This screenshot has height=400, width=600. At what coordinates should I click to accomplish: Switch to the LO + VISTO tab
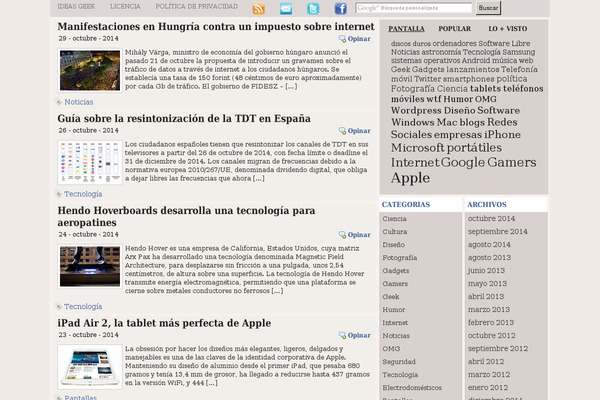click(507, 29)
